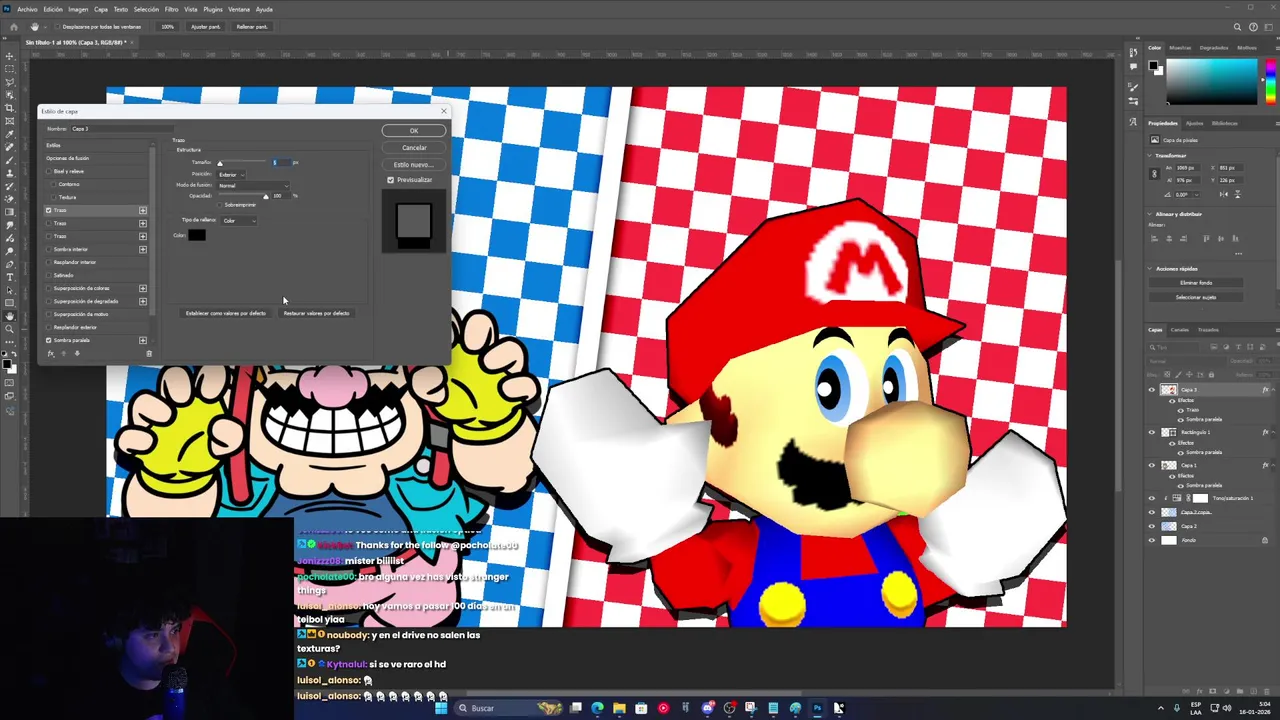Switch to the Muestras tab
The height and width of the screenshot is (720, 1280).
point(1180,47)
